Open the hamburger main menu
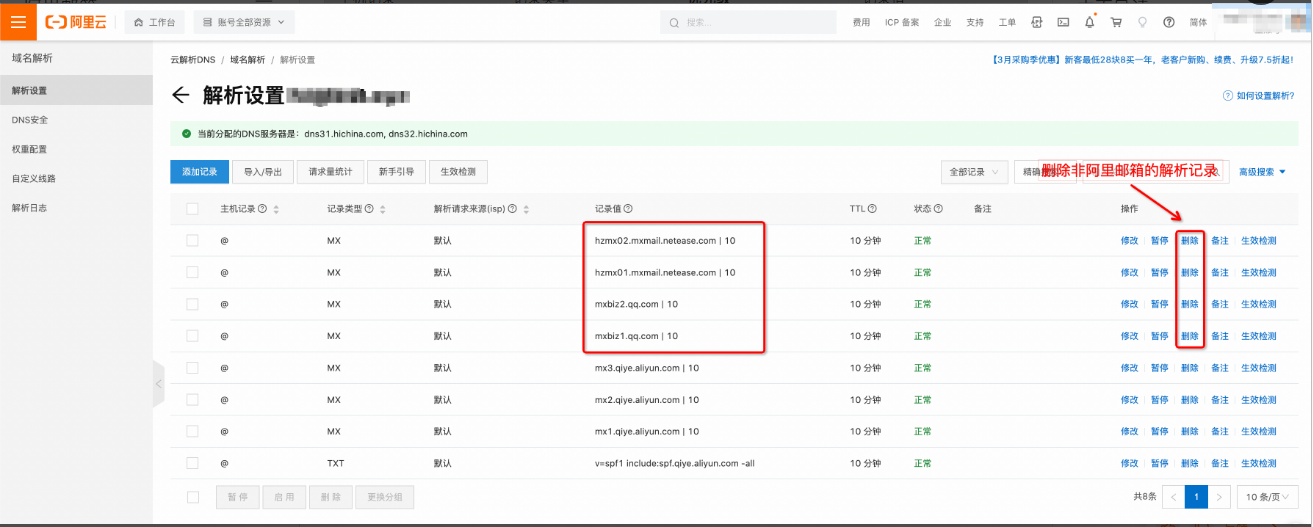The height and width of the screenshot is (527, 1313). pyautogui.click(x=18, y=21)
